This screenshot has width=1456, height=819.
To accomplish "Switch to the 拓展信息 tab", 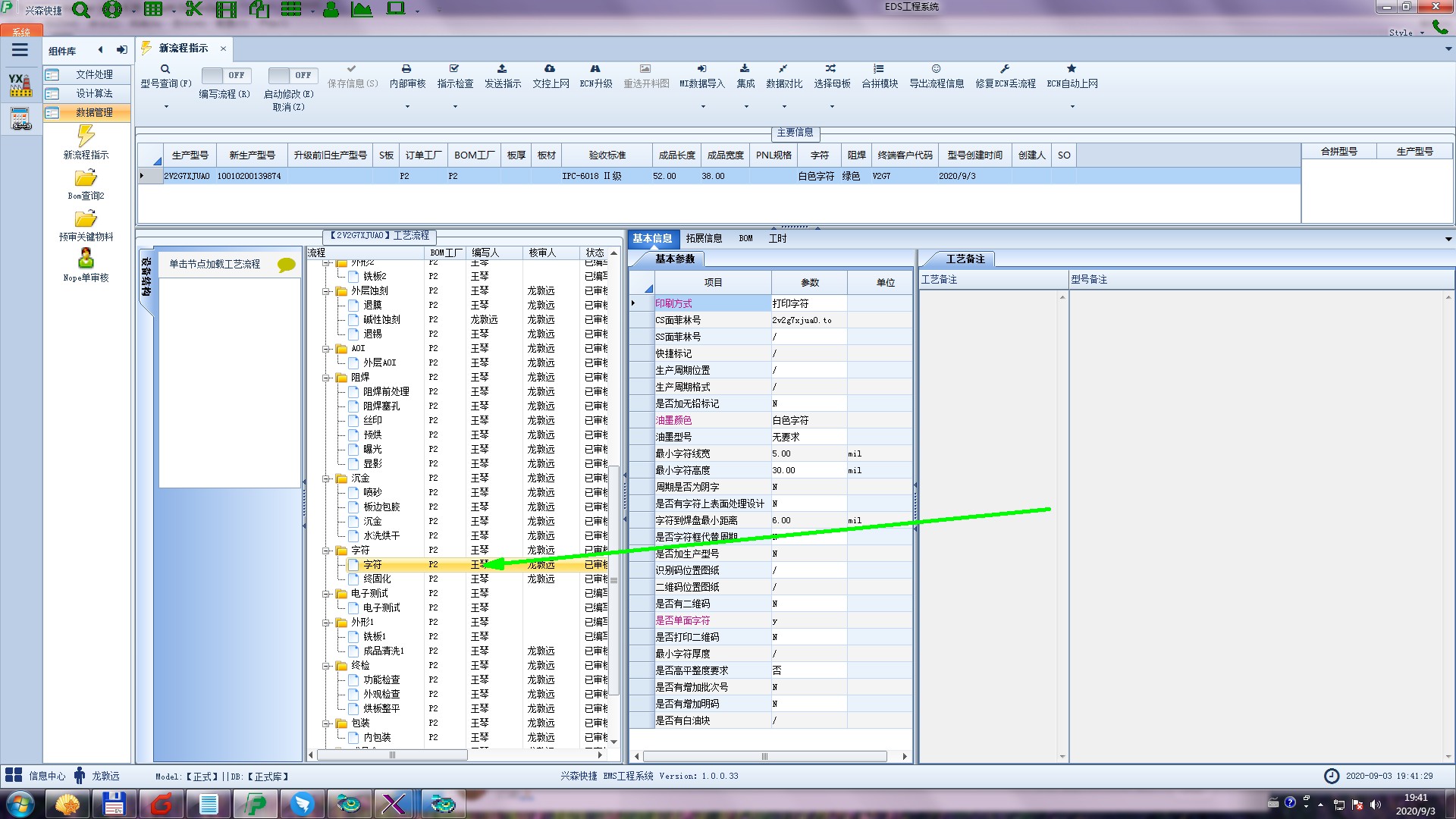I will tap(704, 238).
